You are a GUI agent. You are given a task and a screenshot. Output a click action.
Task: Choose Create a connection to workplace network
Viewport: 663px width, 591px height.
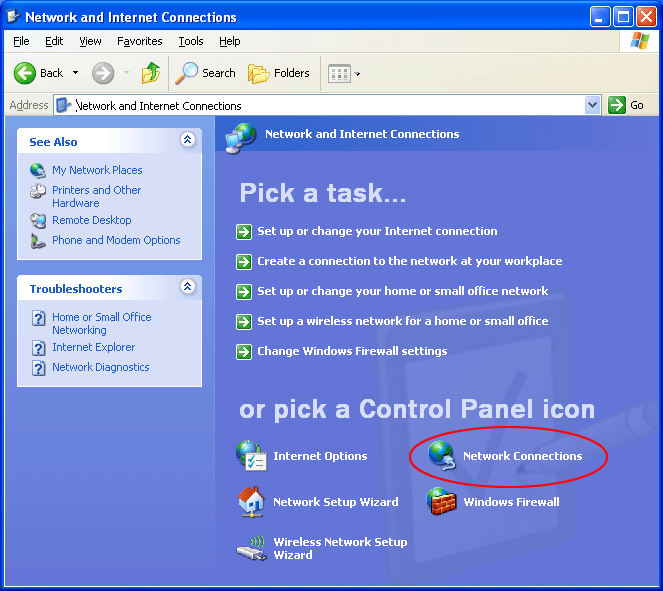[x=410, y=261]
